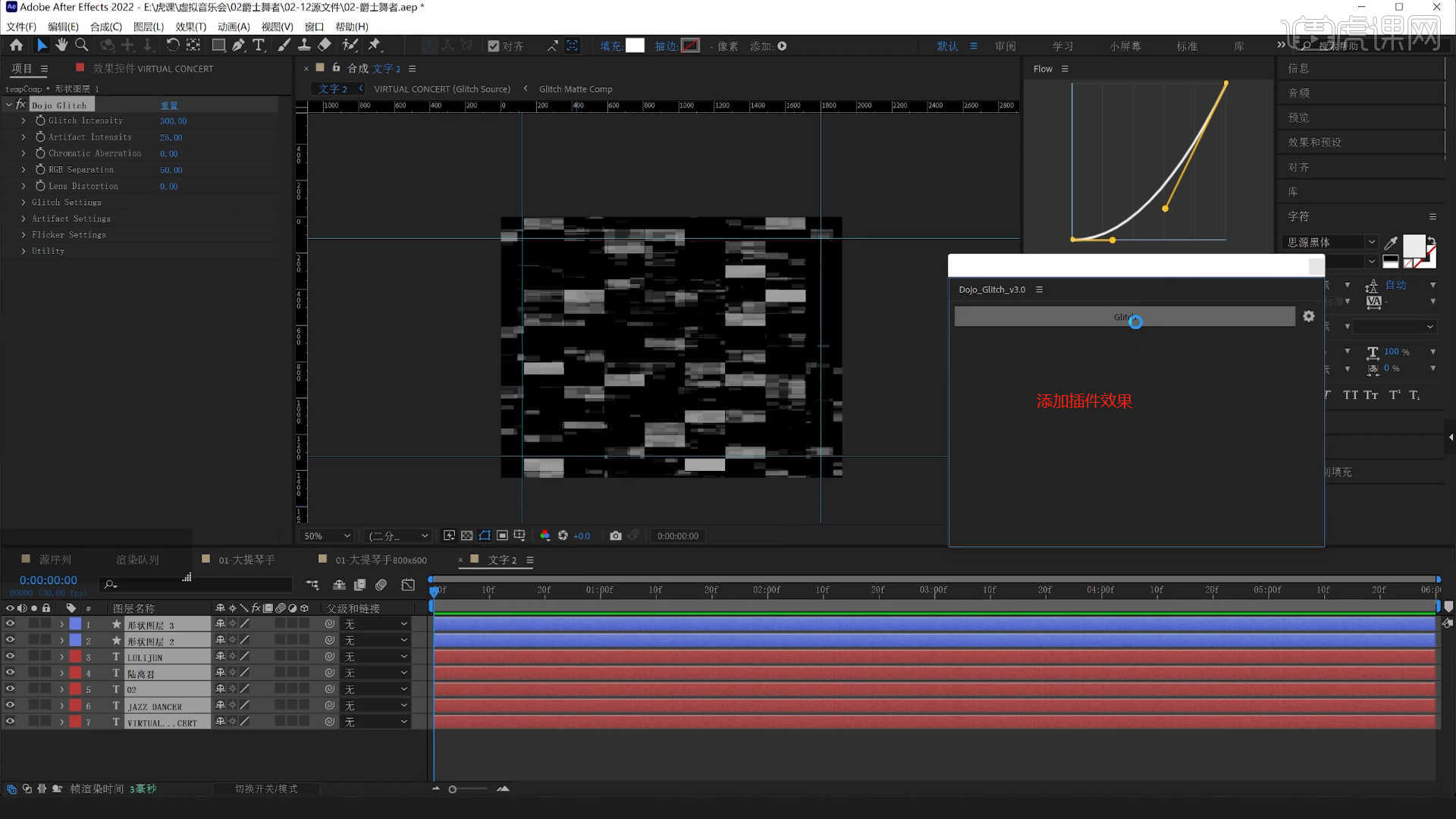Switch to the 渲染队列 tab
This screenshot has height=819, width=1456.
136,560
